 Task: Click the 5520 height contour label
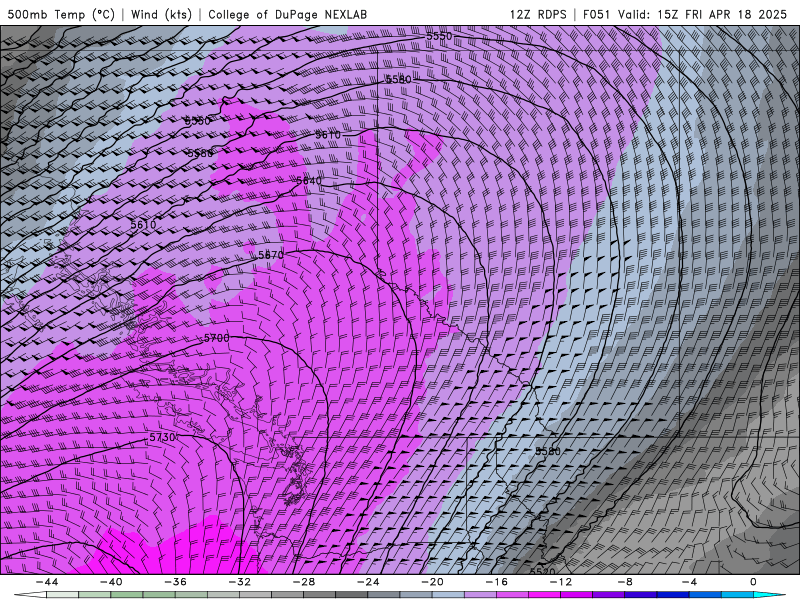[x=542, y=571]
